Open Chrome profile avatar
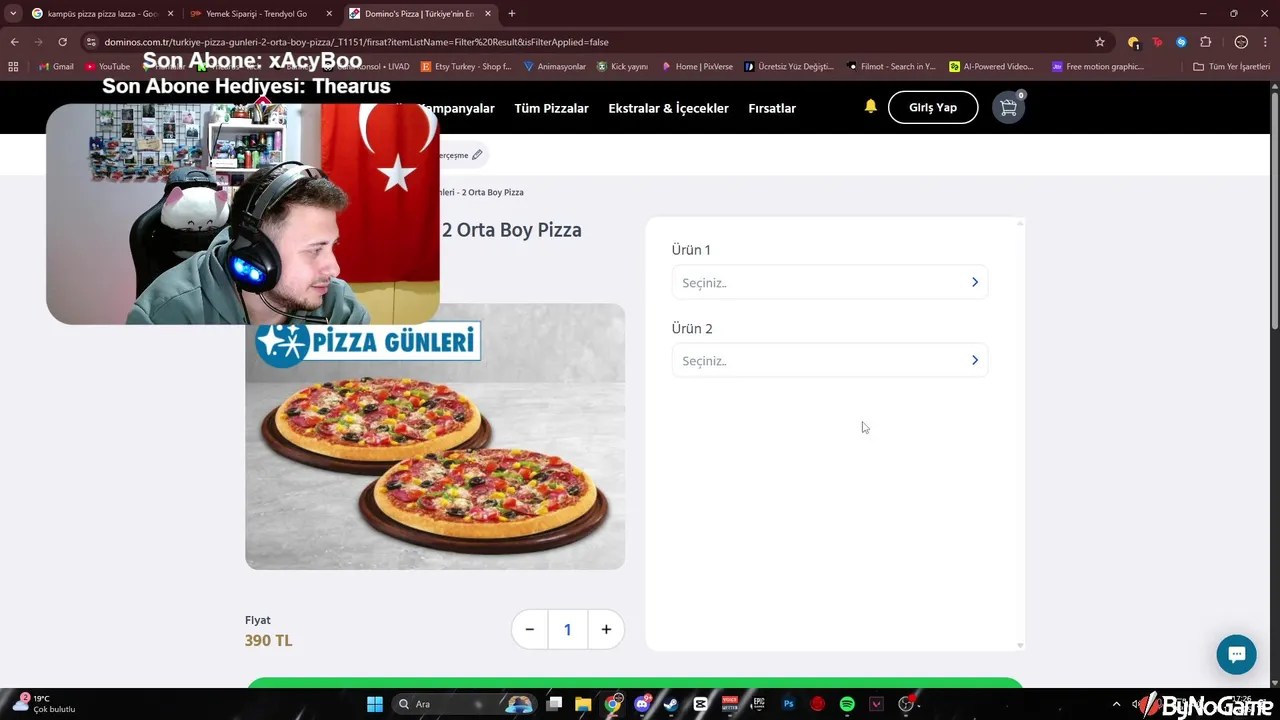Image resolution: width=1280 pixels, height=720 pixels. (x=1241, y=42)
